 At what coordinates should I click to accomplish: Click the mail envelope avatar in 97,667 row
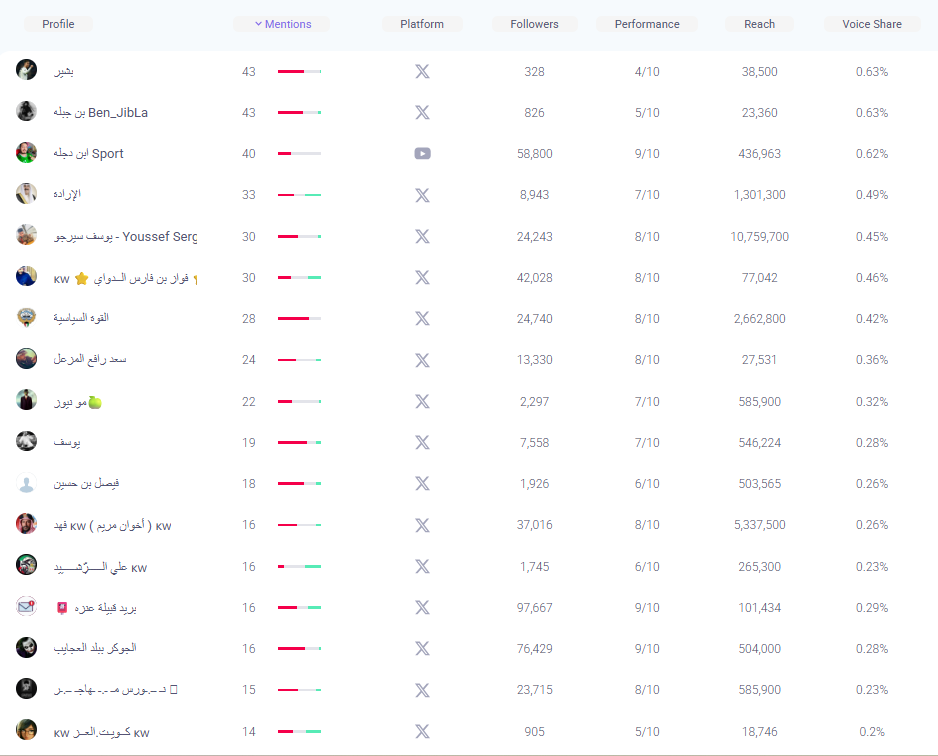[27, 606]
